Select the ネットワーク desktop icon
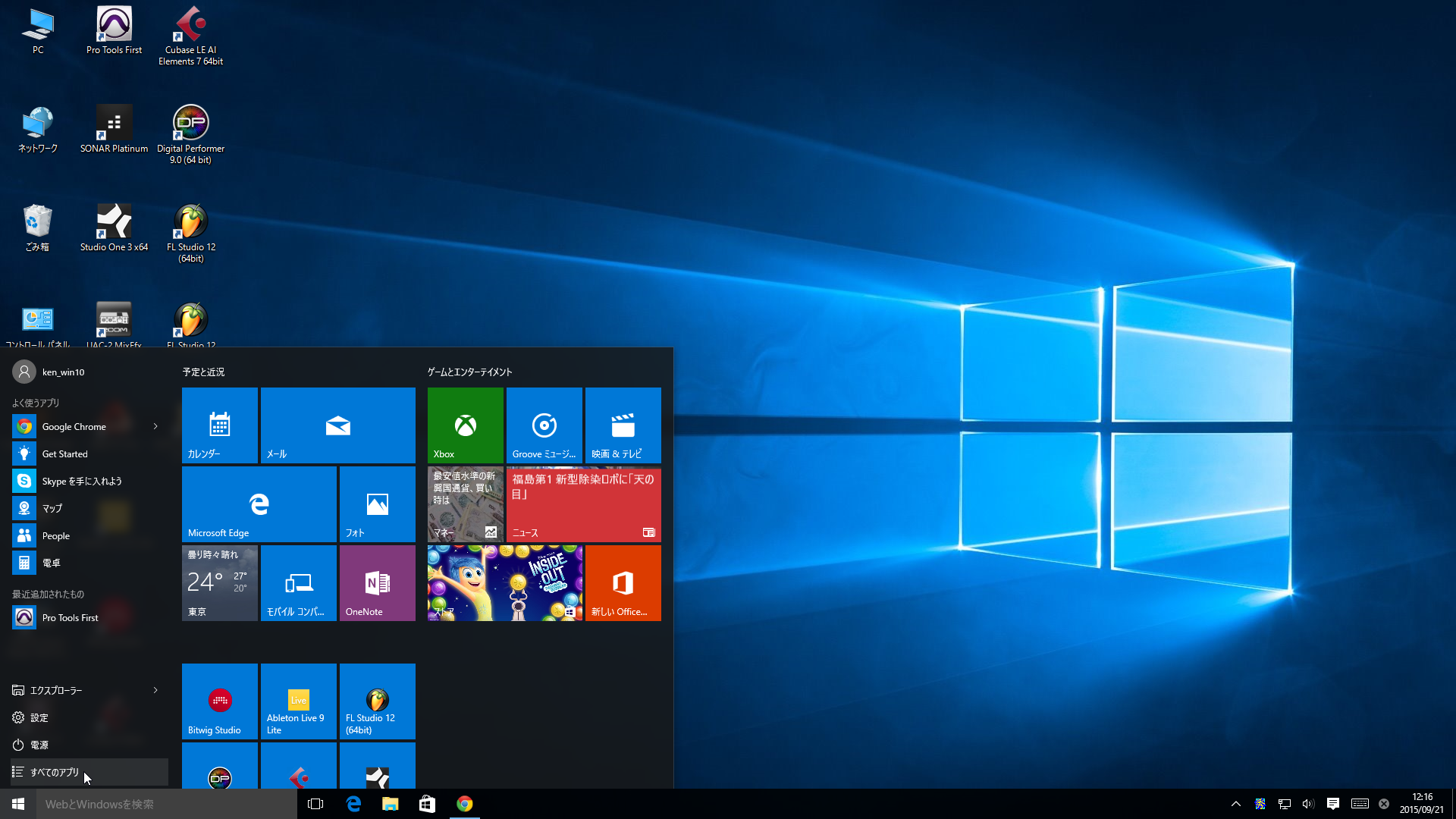 (38, 129)
